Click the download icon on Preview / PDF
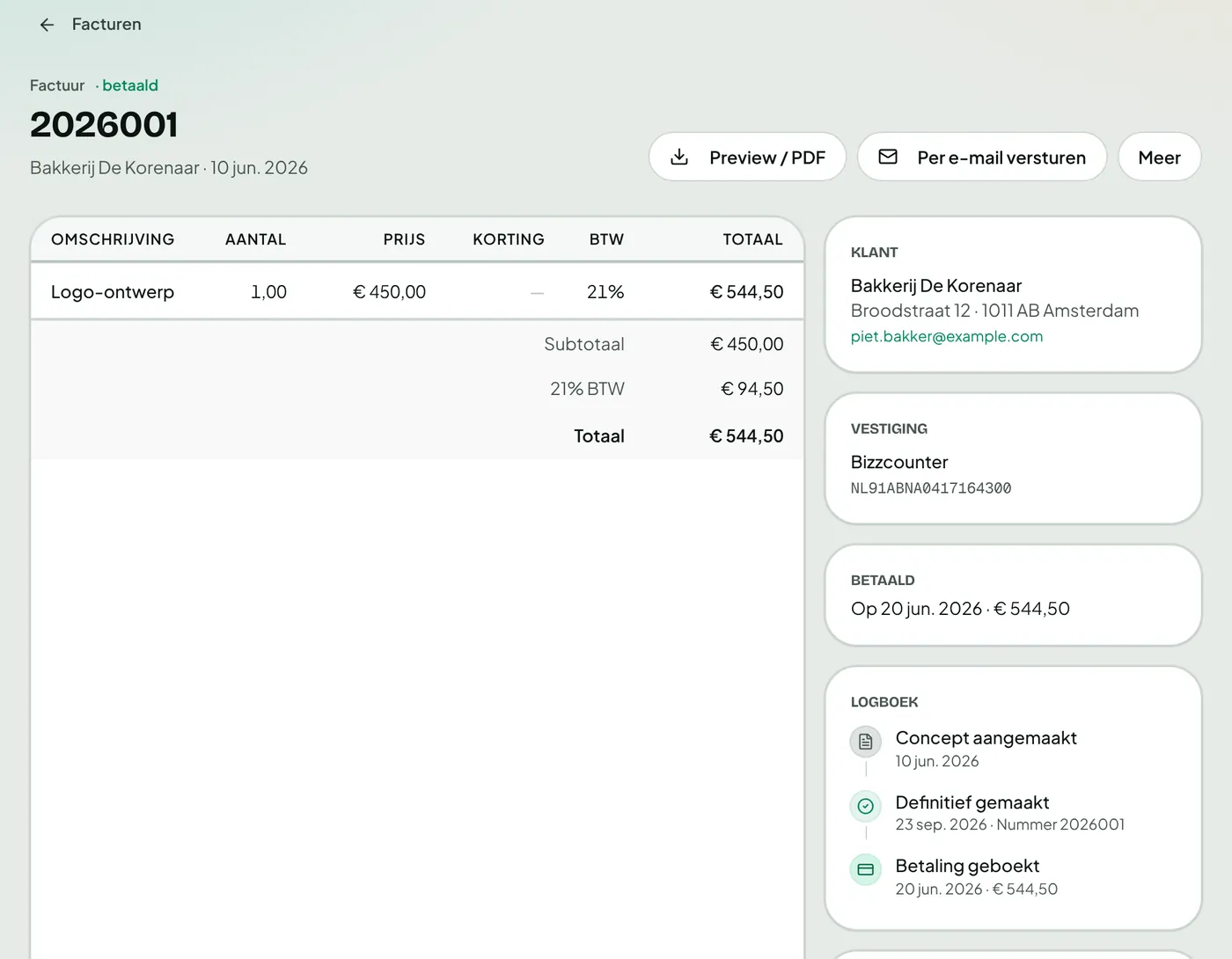Image resolution: width=1232 pixels, height=959 pixels. click(x=679, y=157)
